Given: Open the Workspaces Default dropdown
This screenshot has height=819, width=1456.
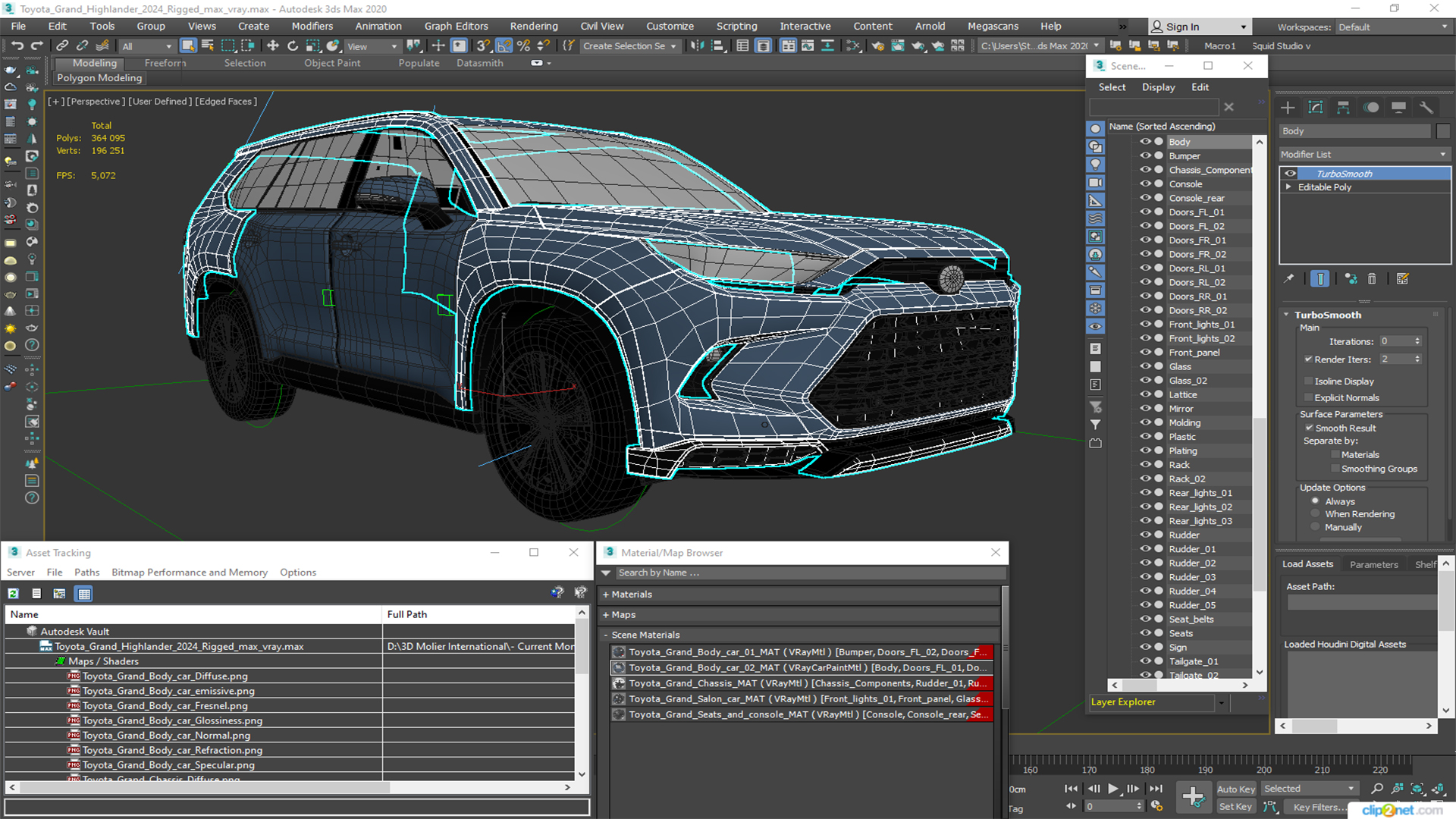Looking at the screenshot, I should [1393, 27].
